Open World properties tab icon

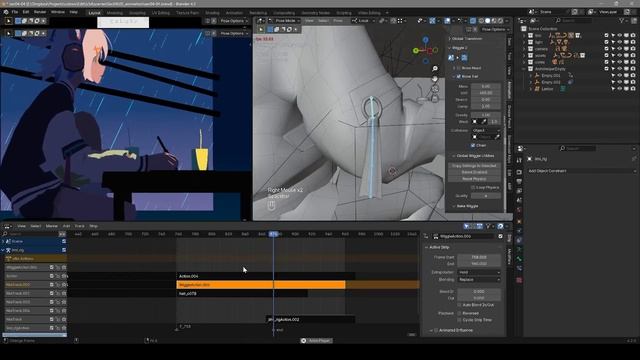[519, 210]
